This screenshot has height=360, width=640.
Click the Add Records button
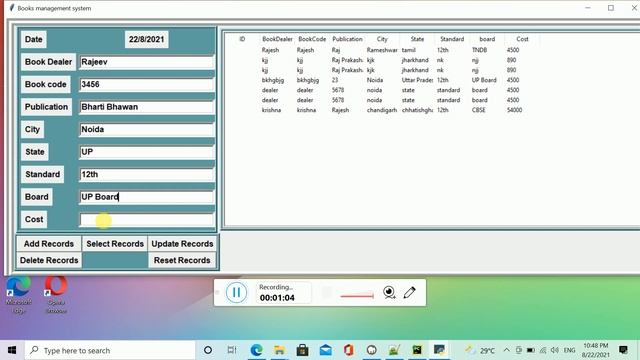(x=49, y=244)
